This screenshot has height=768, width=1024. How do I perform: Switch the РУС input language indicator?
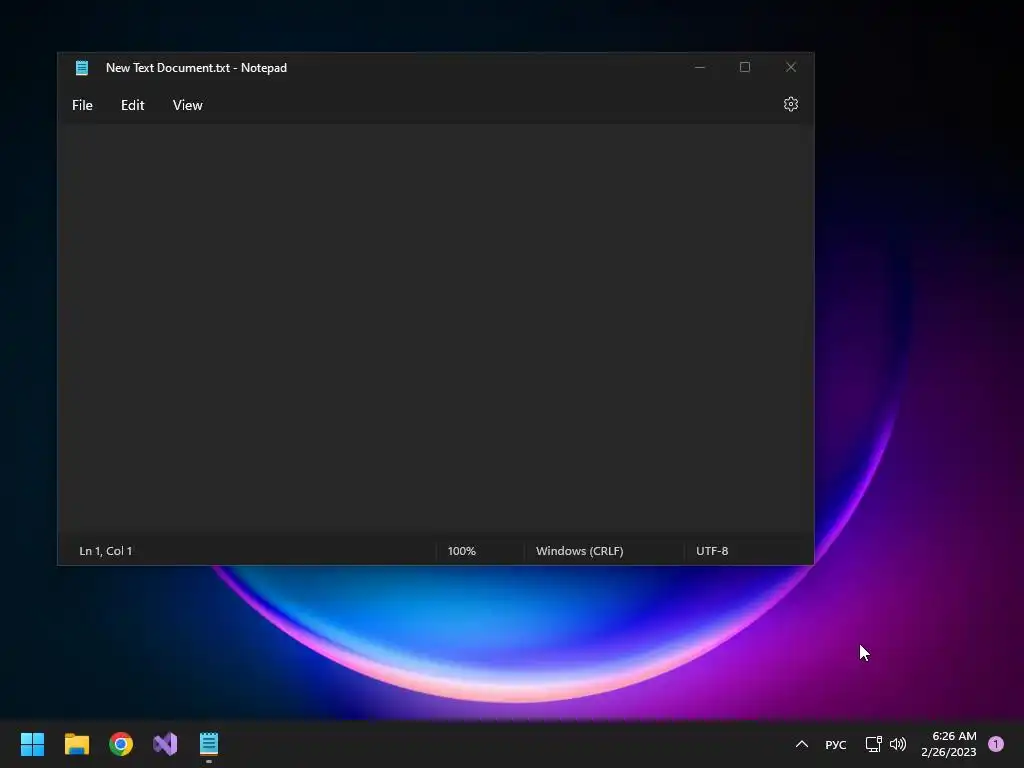pyautogui.click(x=835, y=745)
